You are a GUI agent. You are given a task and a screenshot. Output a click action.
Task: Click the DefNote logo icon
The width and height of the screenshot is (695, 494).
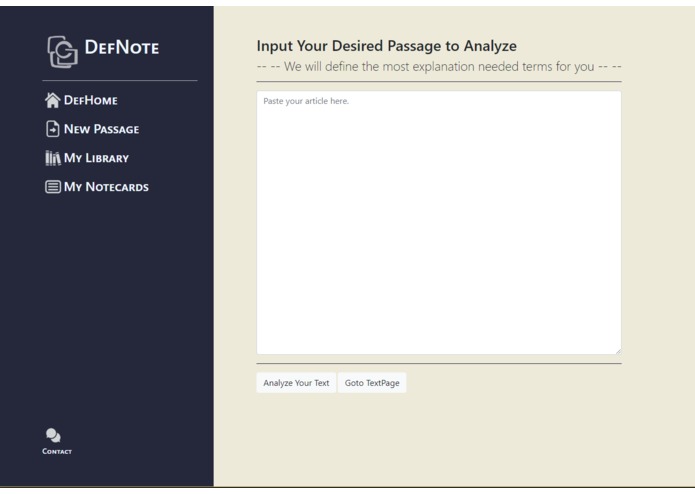click(x=62, y=52)
